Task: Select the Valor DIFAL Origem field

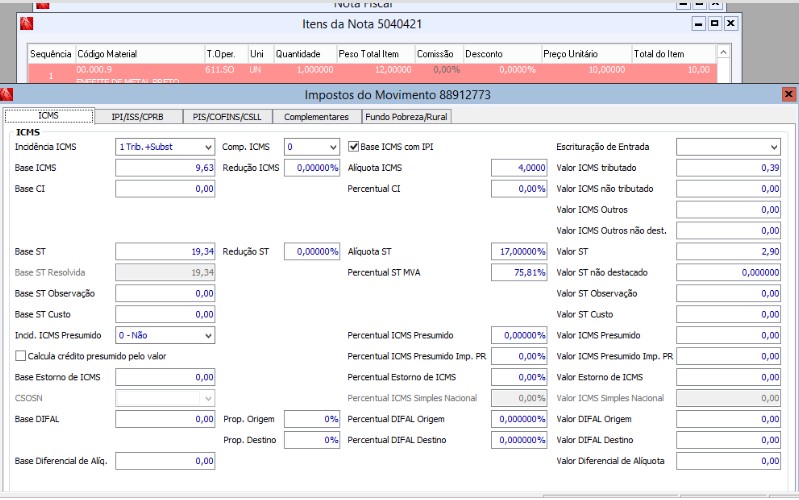Action: point(728,419)
